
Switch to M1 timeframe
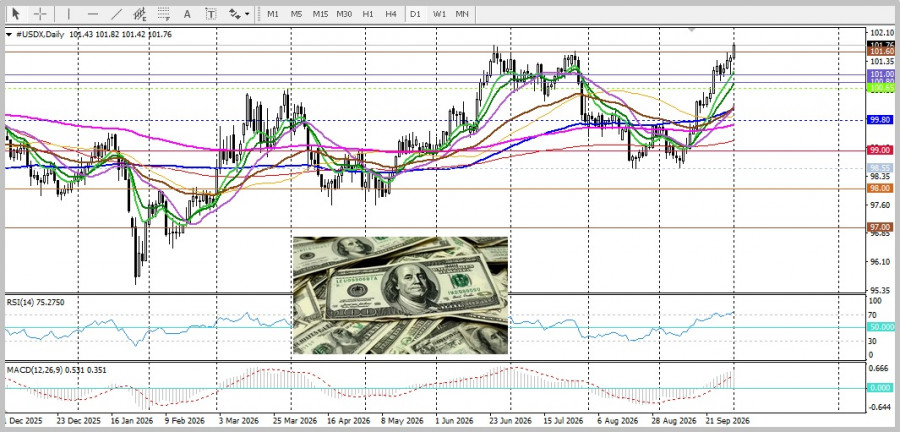pos(273,14)
